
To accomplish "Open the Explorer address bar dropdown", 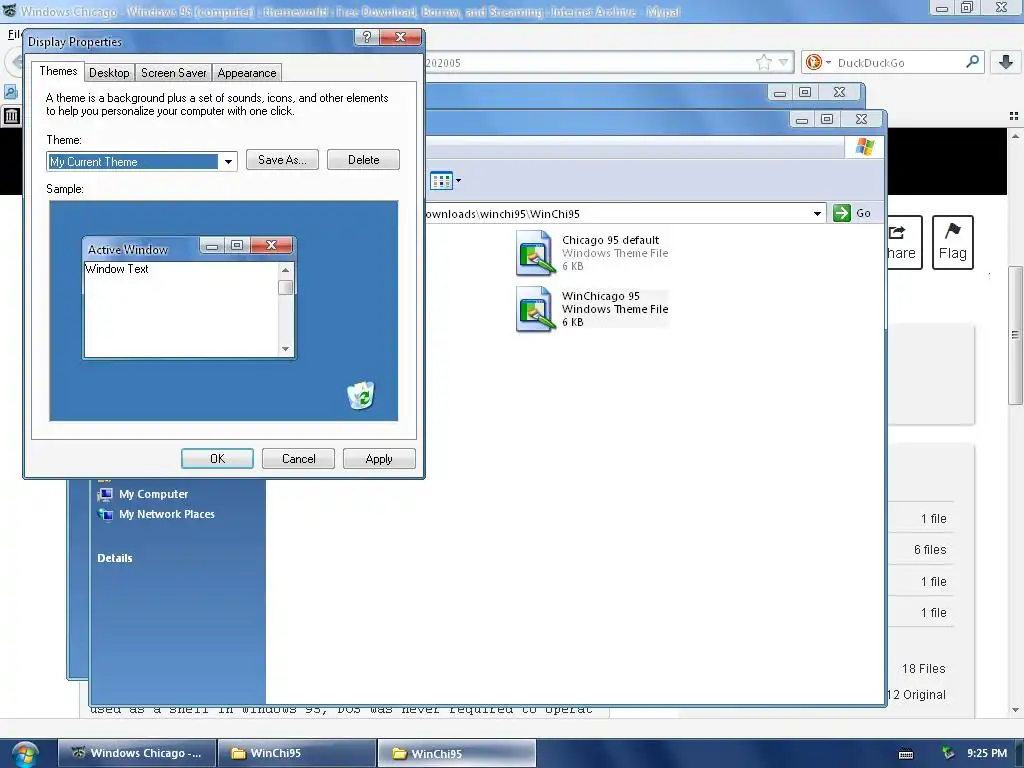I will pos(817,214).
